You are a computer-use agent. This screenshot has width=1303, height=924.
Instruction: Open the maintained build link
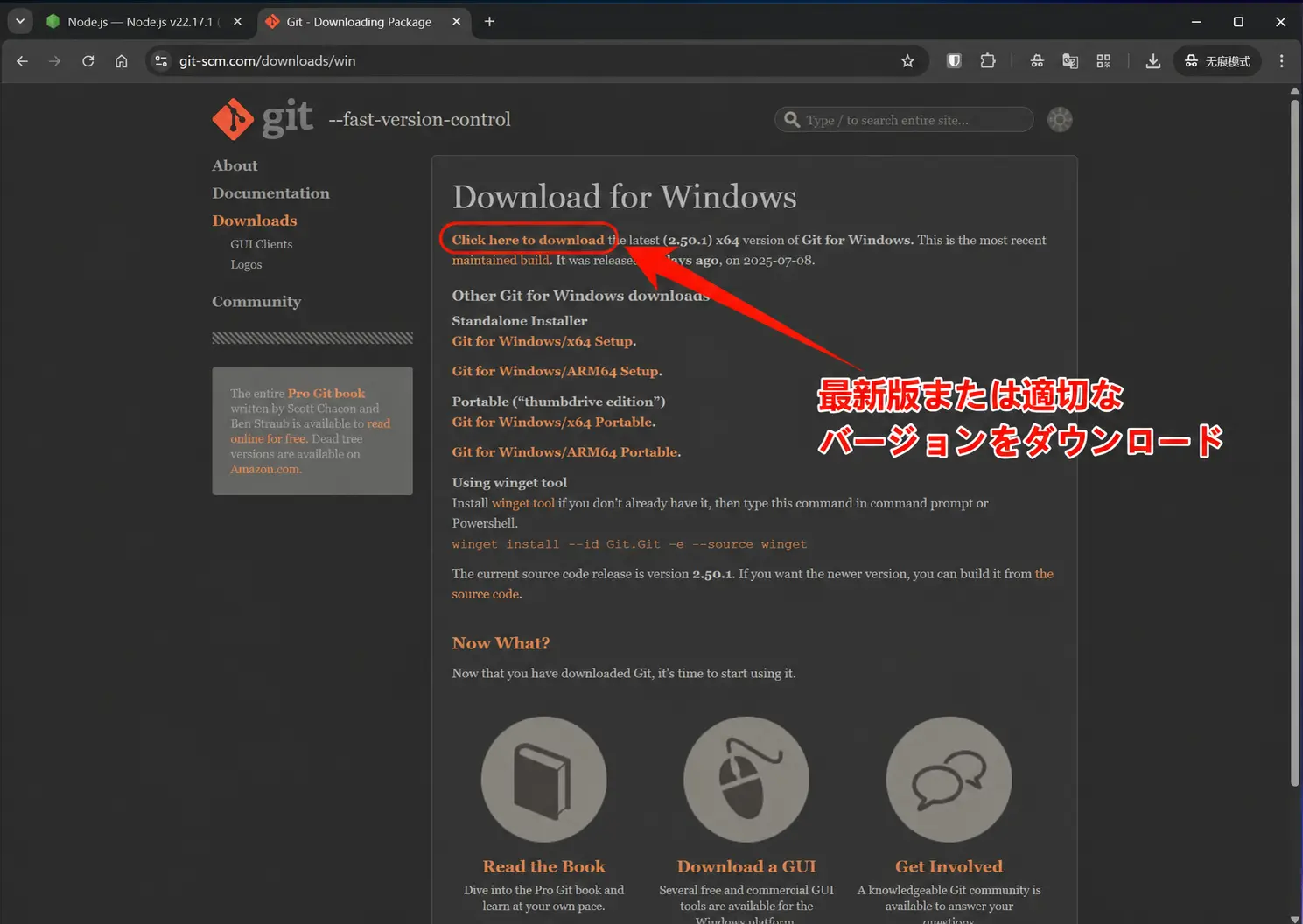pyautogui.click(x=501, y=261)
